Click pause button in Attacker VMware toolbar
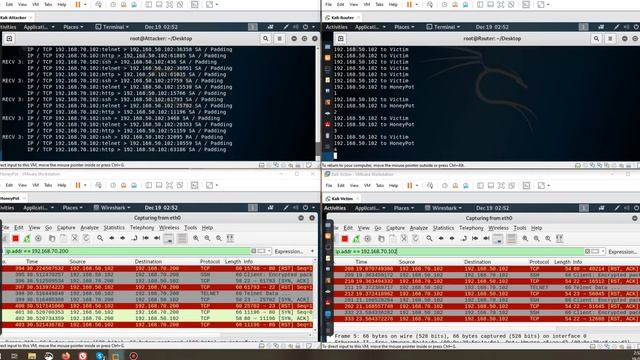This screenshot has height=360, width=640. (x=78, y=4)
